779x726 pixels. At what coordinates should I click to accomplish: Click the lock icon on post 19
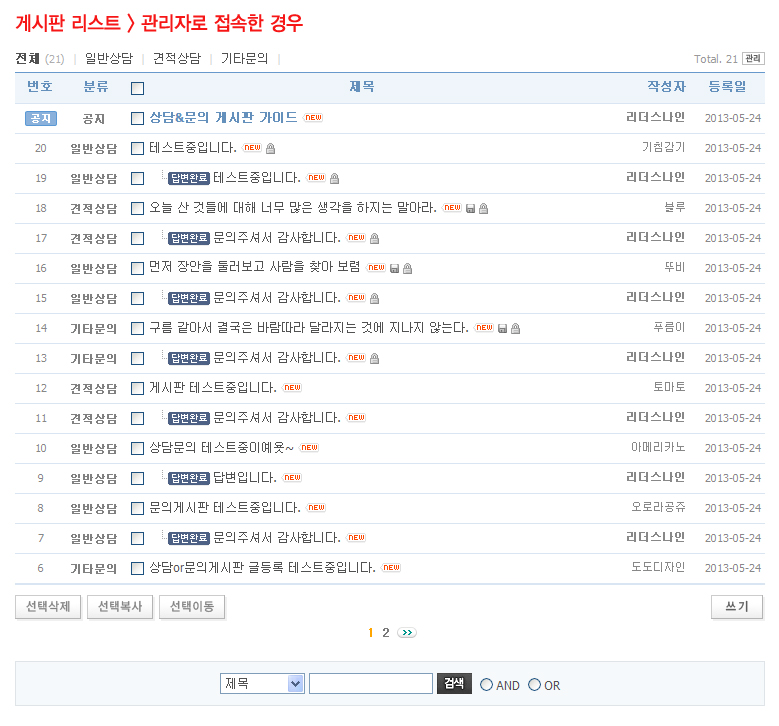pyautogui.click(x=334, y=178)
